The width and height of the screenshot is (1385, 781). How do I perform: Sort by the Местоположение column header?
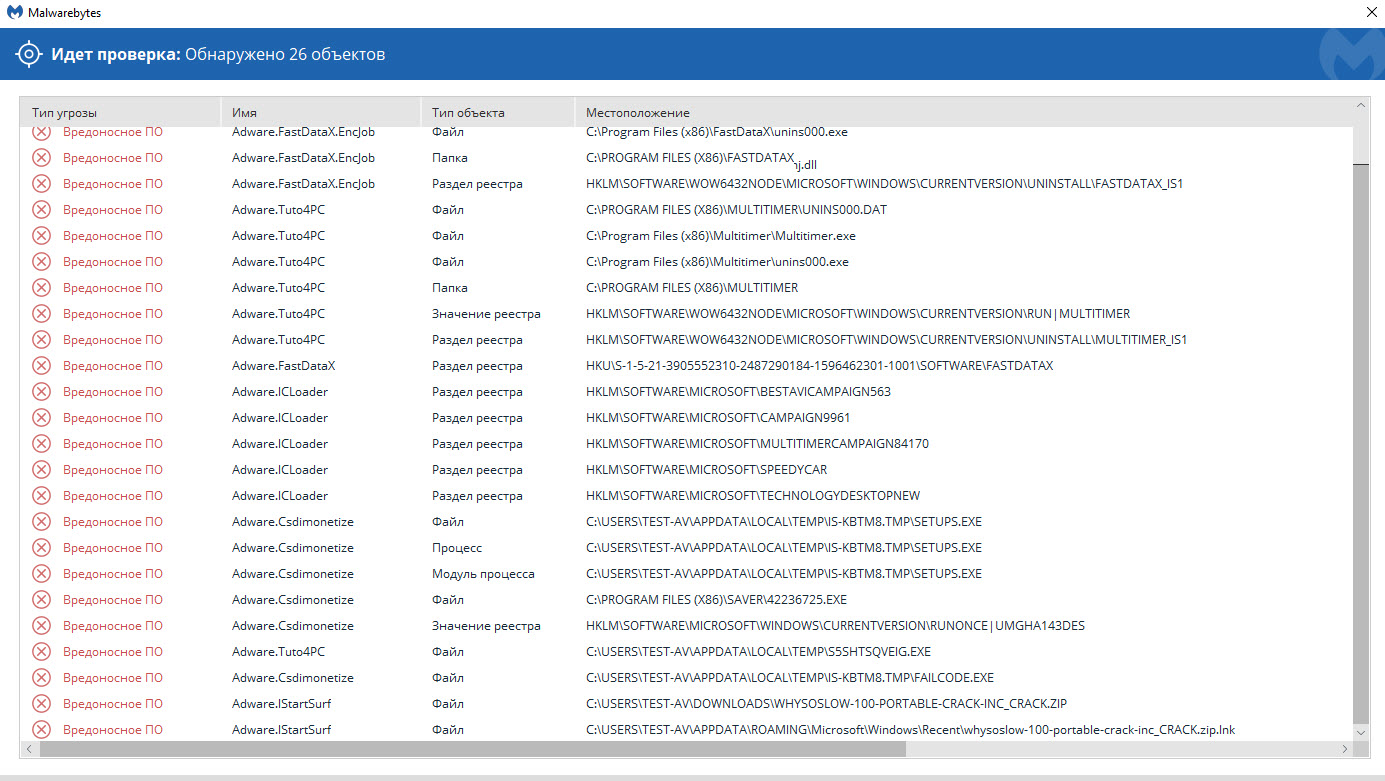(x=964, y=113)
